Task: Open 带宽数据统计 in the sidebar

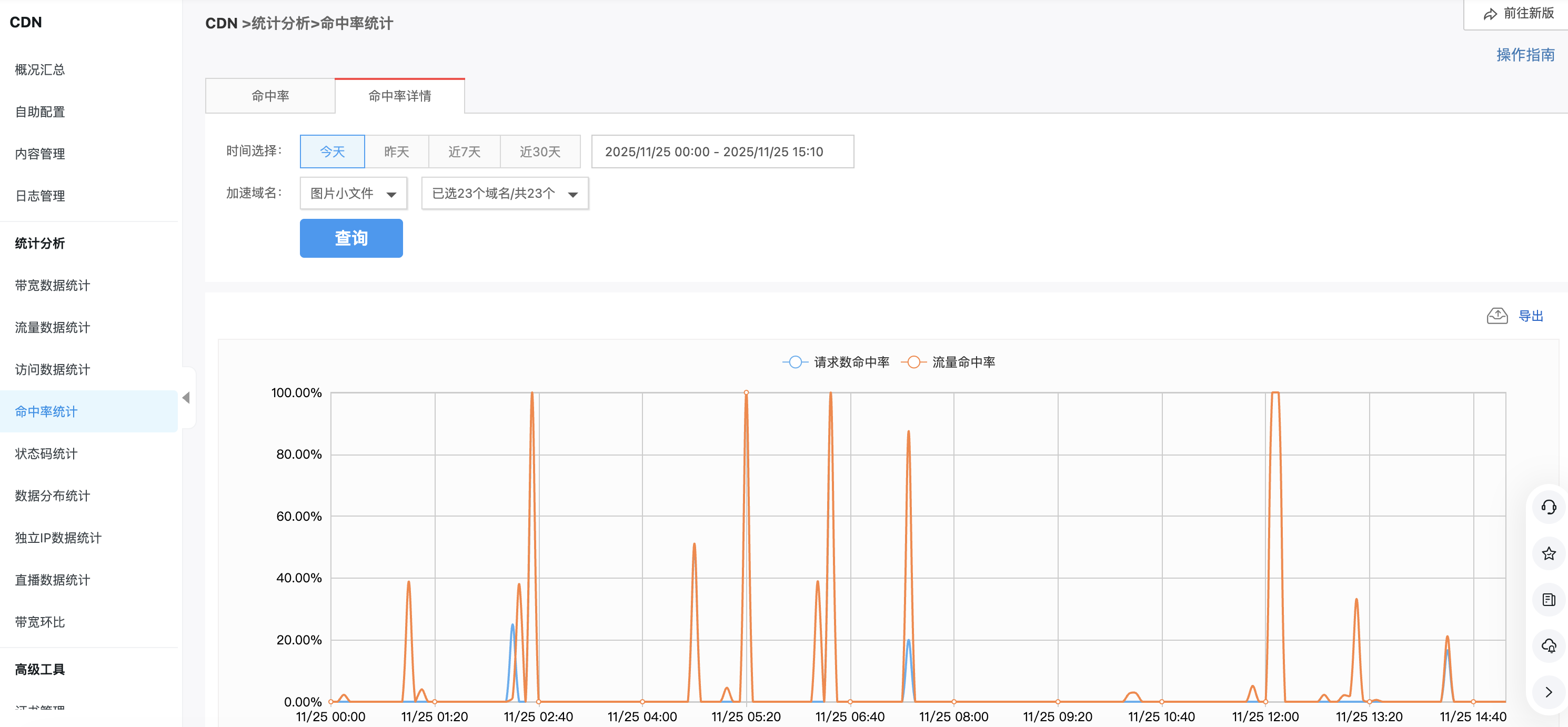Action: (x=52, y=285)
